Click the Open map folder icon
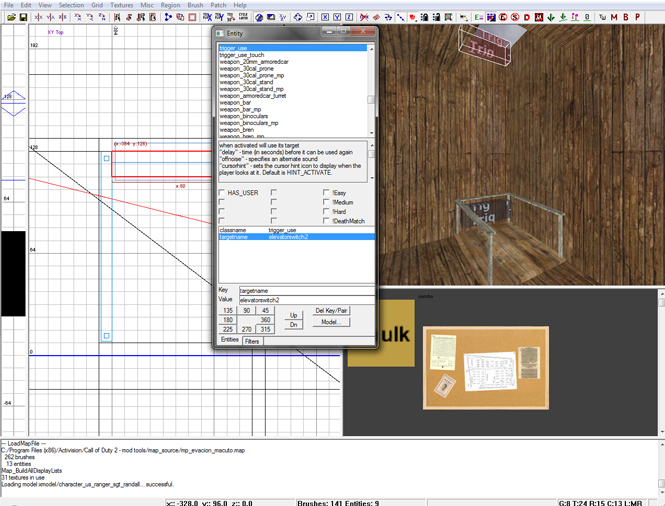 [x=11, y=17]
